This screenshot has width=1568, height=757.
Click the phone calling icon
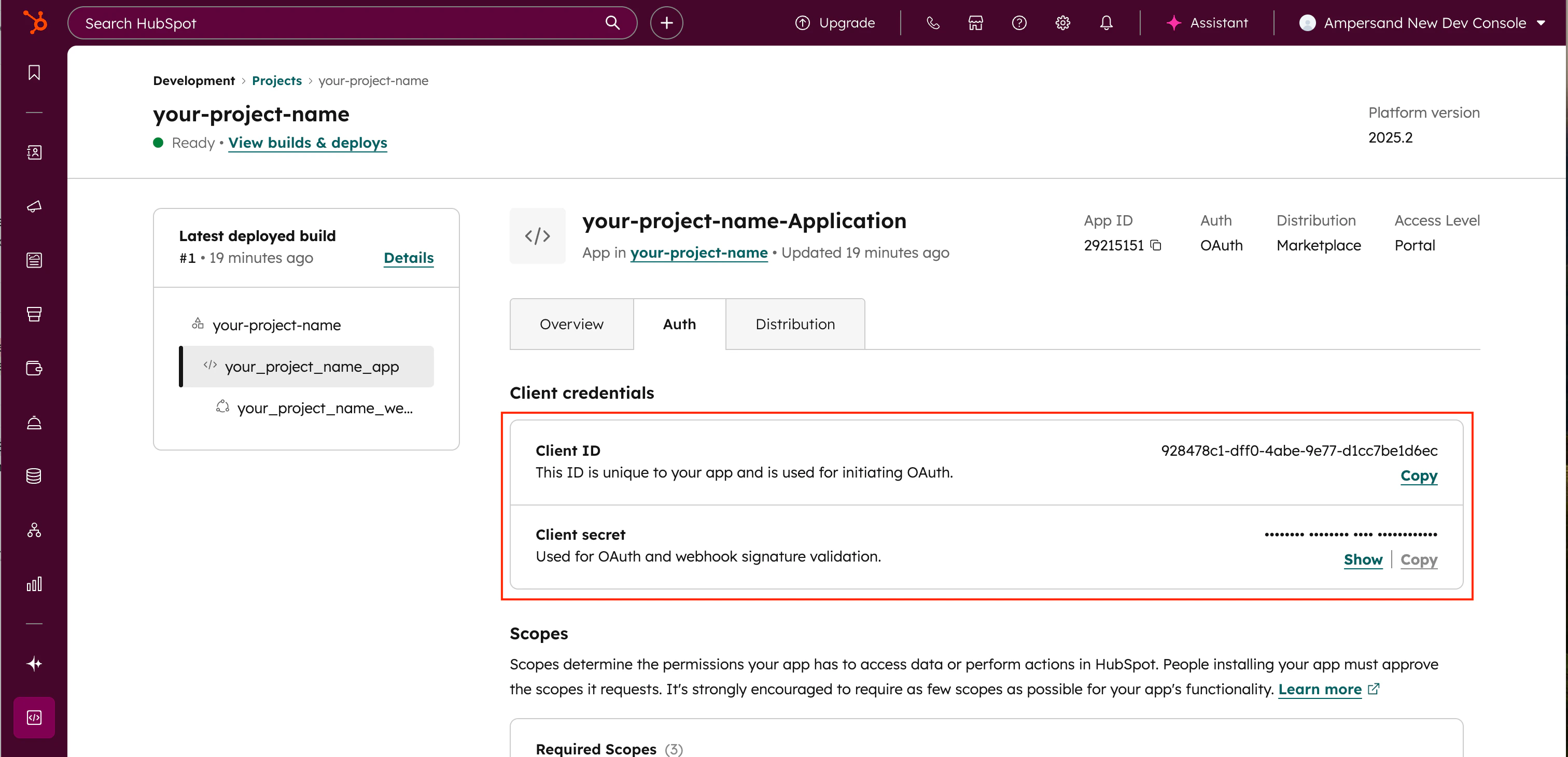[932, 23]
